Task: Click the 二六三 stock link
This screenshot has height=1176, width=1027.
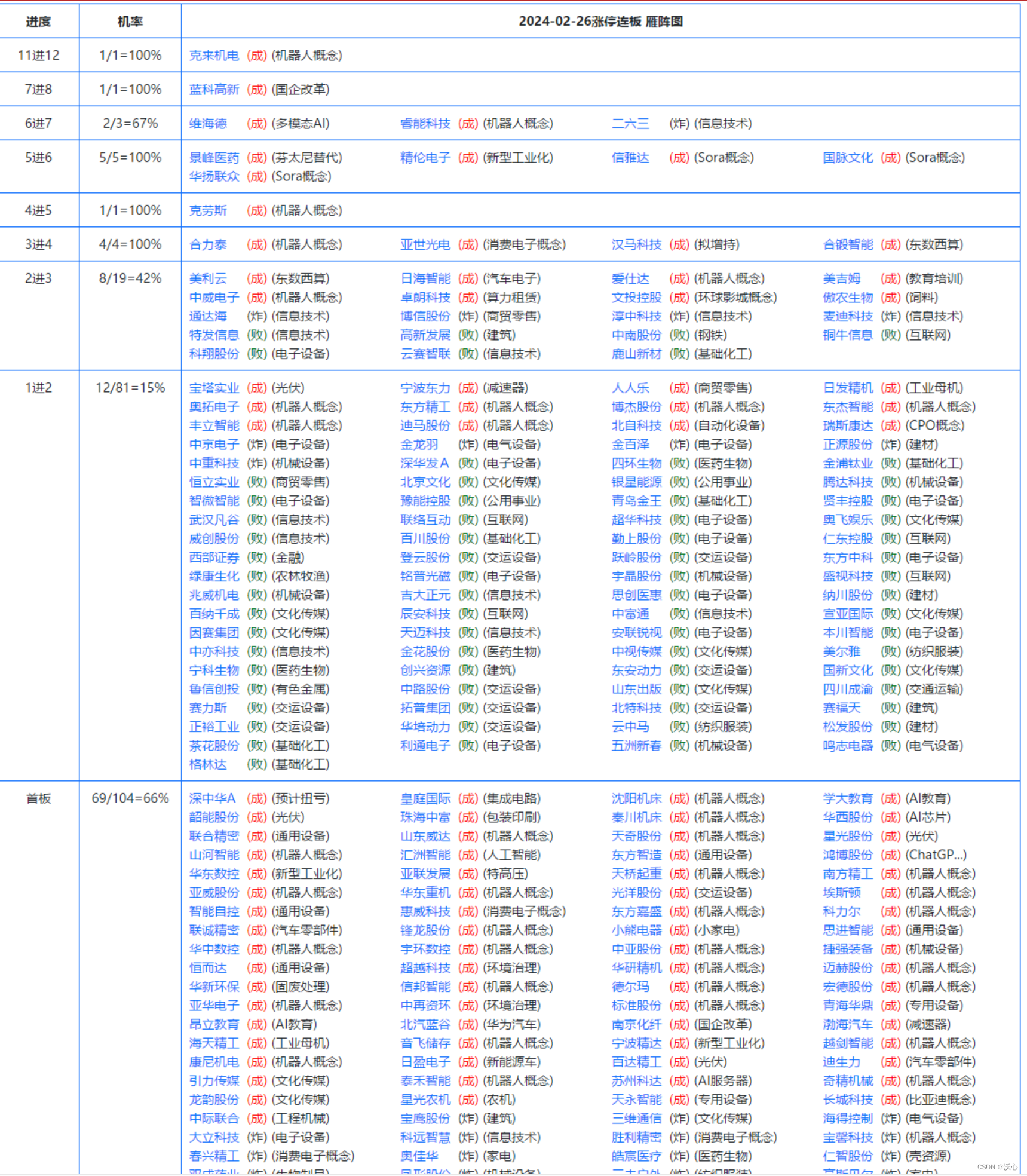Action: (630, 124)
